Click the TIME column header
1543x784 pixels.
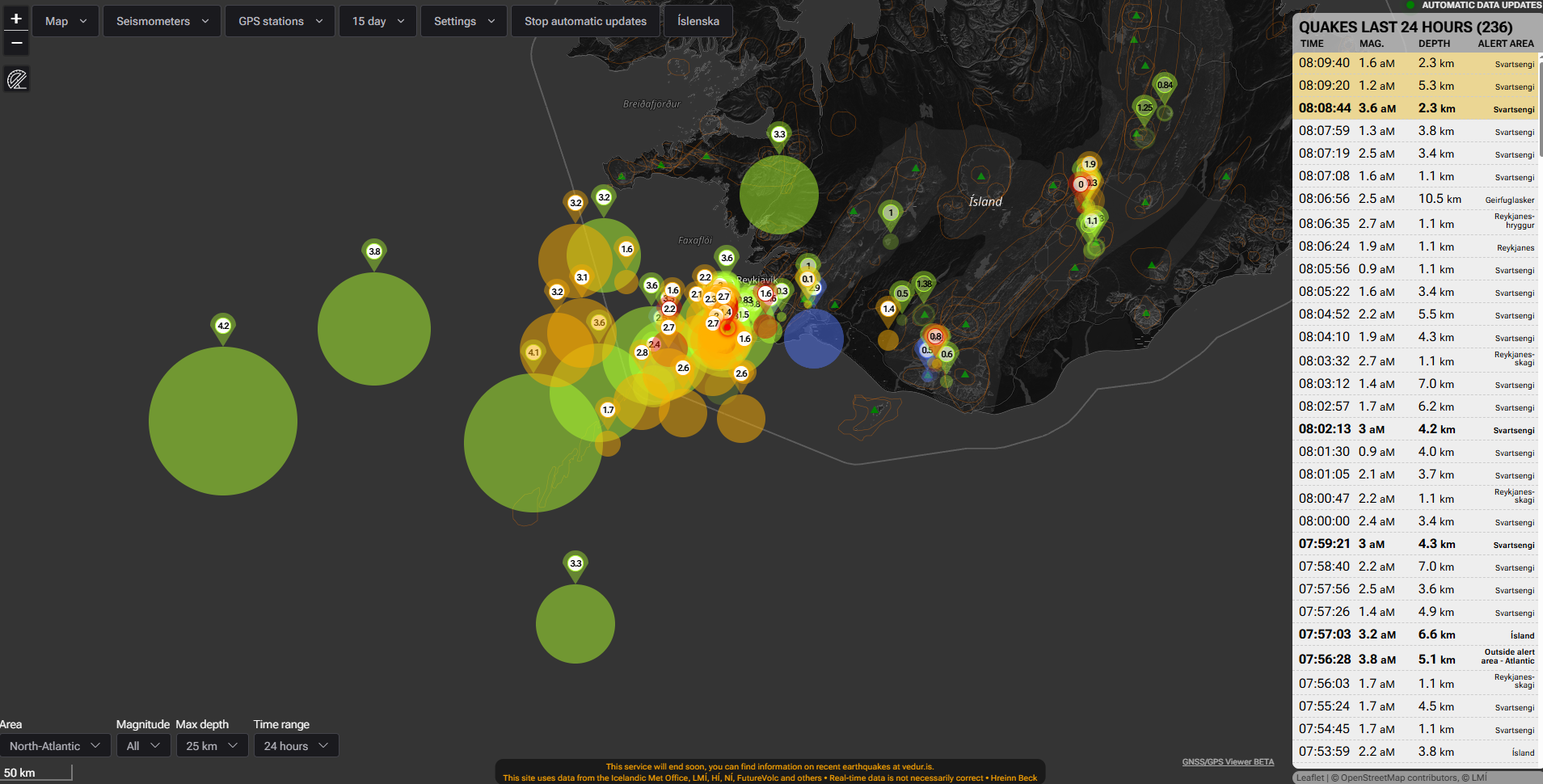click(1312, 44)
